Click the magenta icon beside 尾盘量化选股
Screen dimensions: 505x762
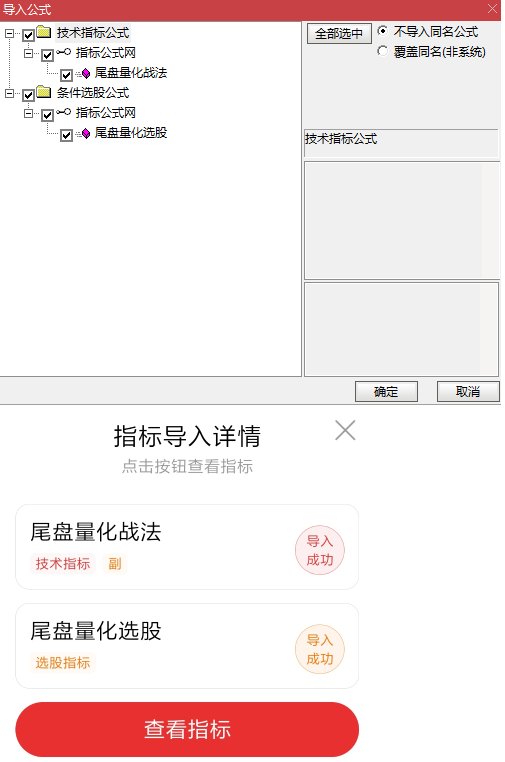click(x=86, y=133)
